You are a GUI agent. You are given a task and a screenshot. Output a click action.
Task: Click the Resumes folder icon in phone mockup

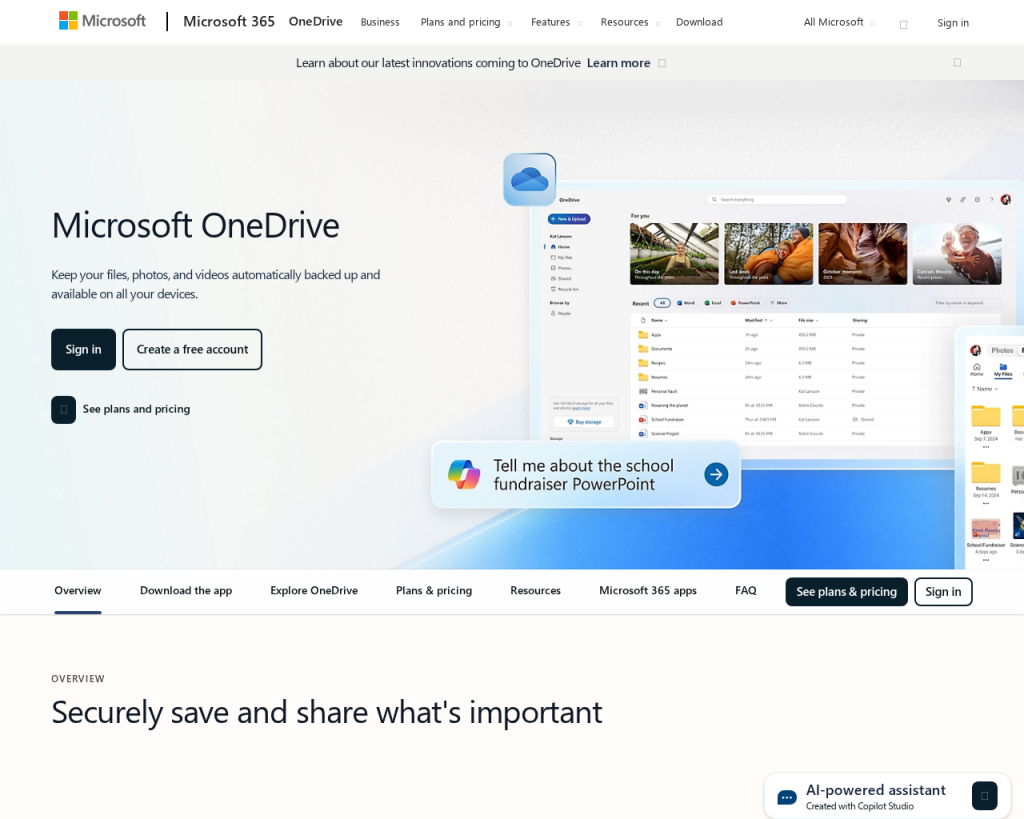985,472
